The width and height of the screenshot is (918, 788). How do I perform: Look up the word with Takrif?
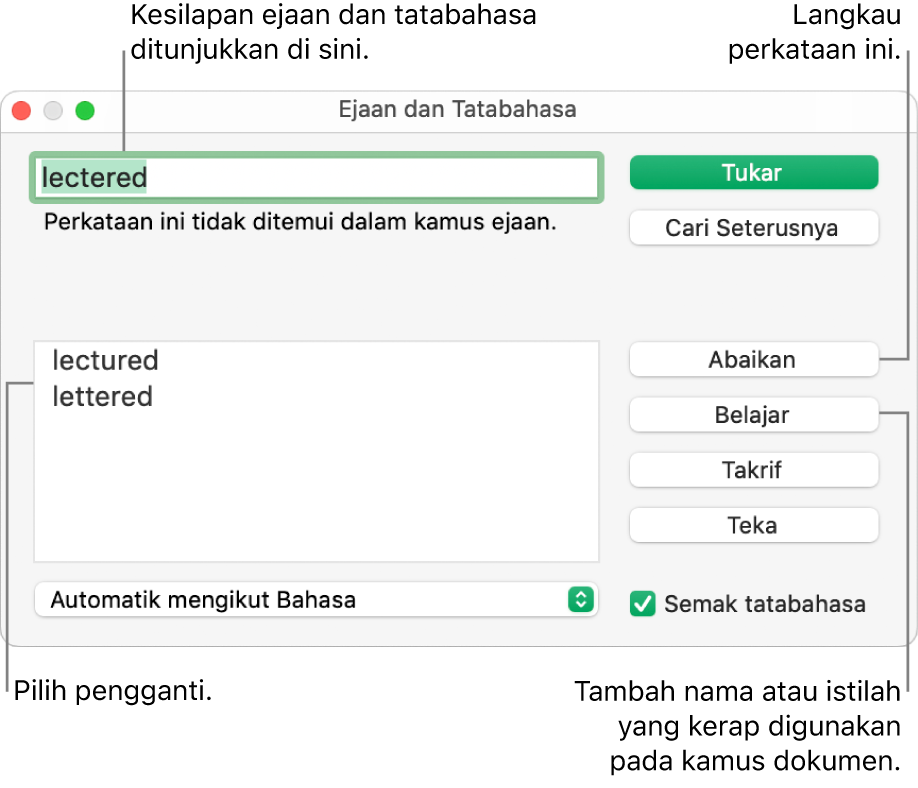coord(753,470)
